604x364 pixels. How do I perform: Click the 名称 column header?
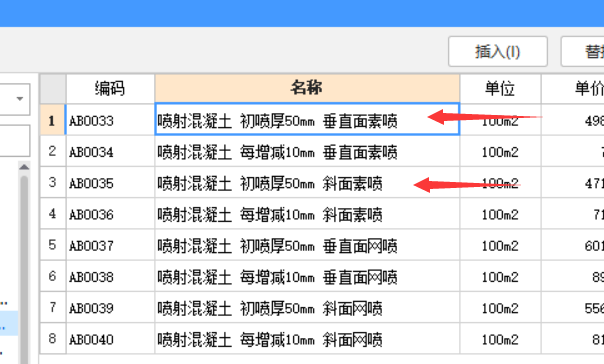[x=307, y=89]
